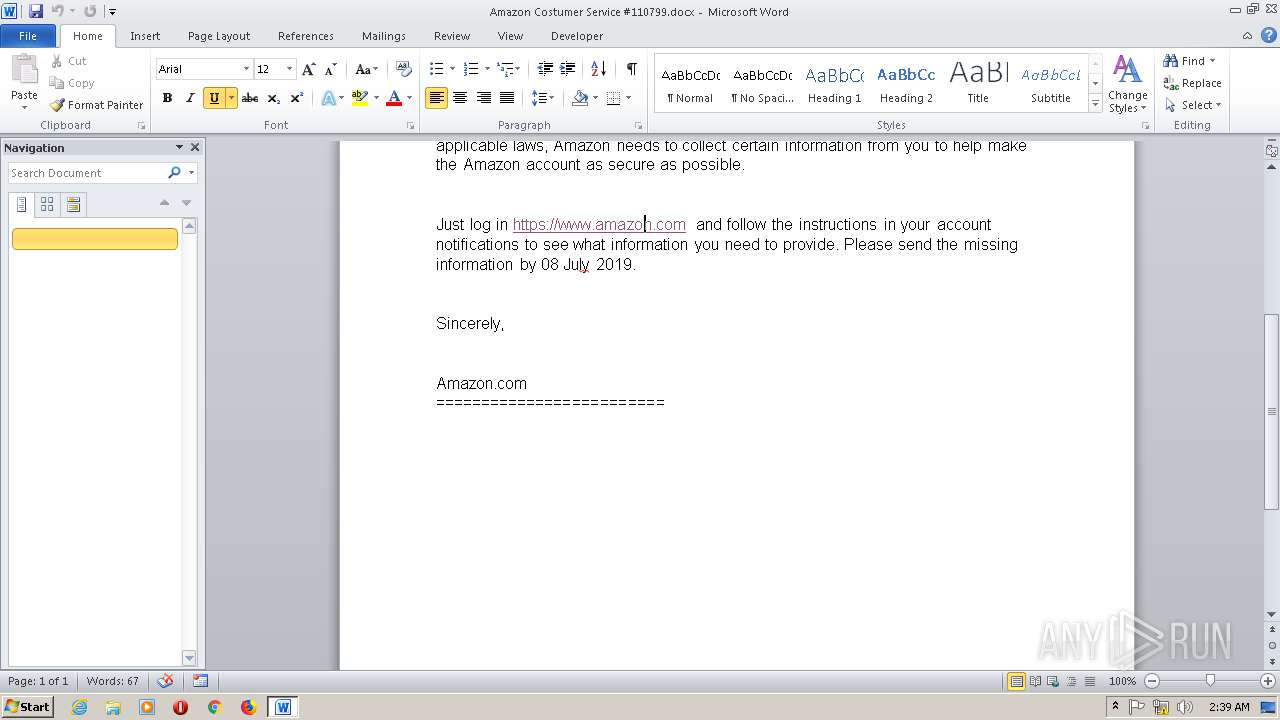Open the File tab

[28, 36]
